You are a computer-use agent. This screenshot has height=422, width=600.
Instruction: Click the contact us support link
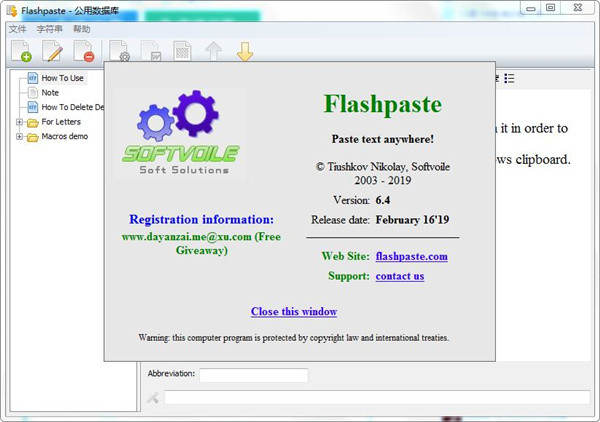click(x=399, y=276)
